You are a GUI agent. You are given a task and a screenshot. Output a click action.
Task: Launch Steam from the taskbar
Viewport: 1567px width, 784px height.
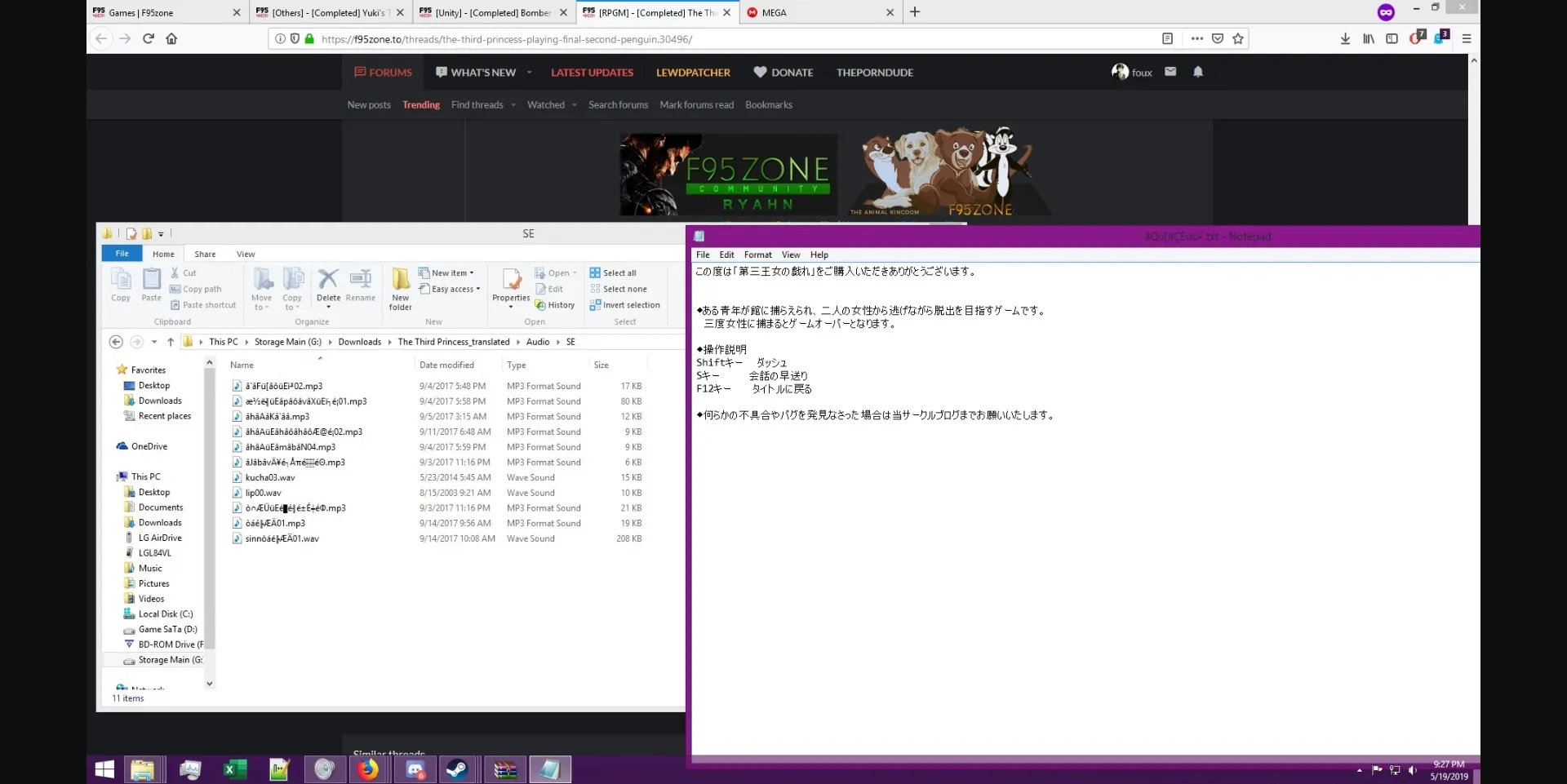(x=457, y=769)
